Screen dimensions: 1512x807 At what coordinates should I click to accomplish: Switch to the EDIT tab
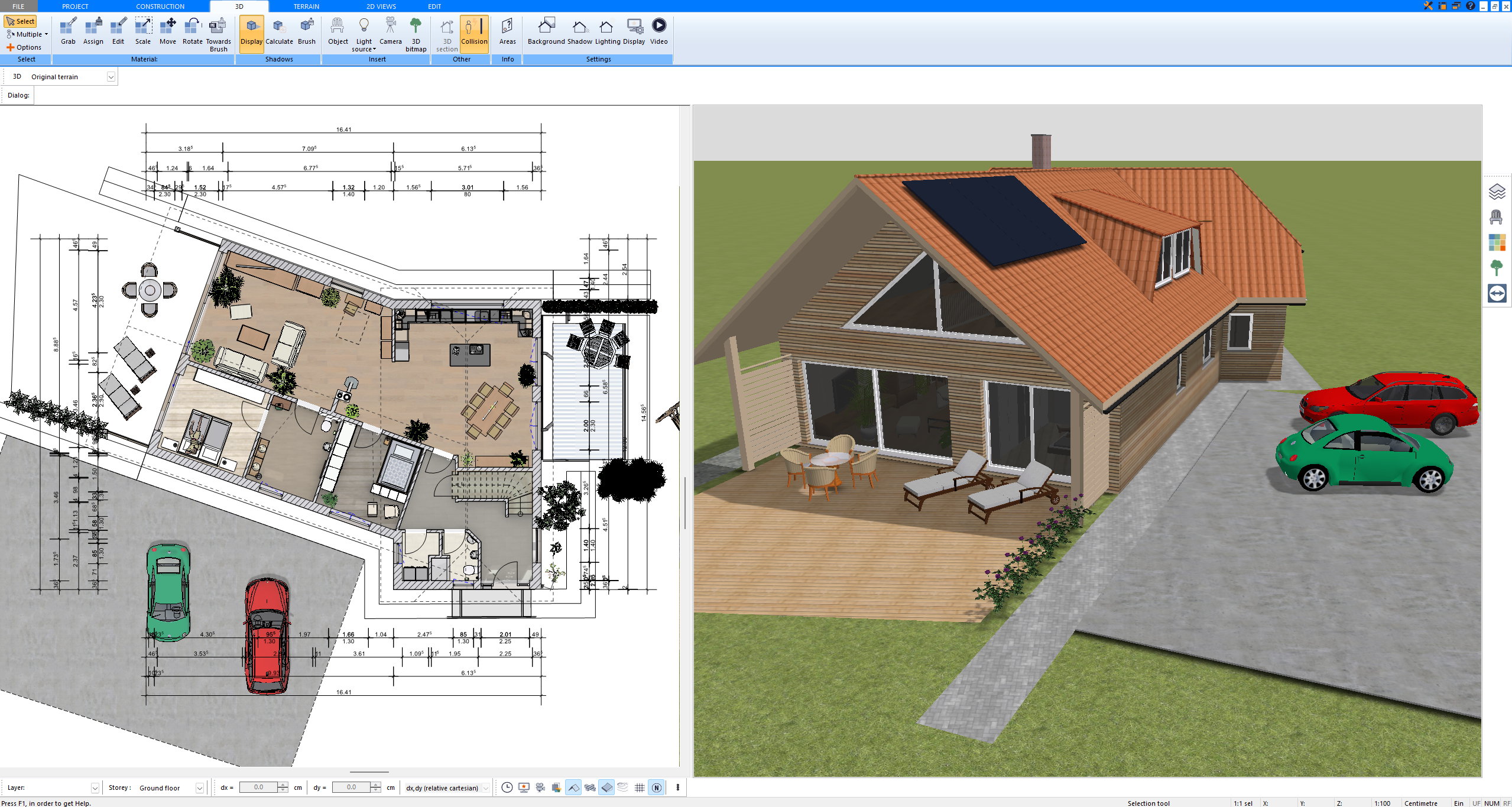point(434,6)
